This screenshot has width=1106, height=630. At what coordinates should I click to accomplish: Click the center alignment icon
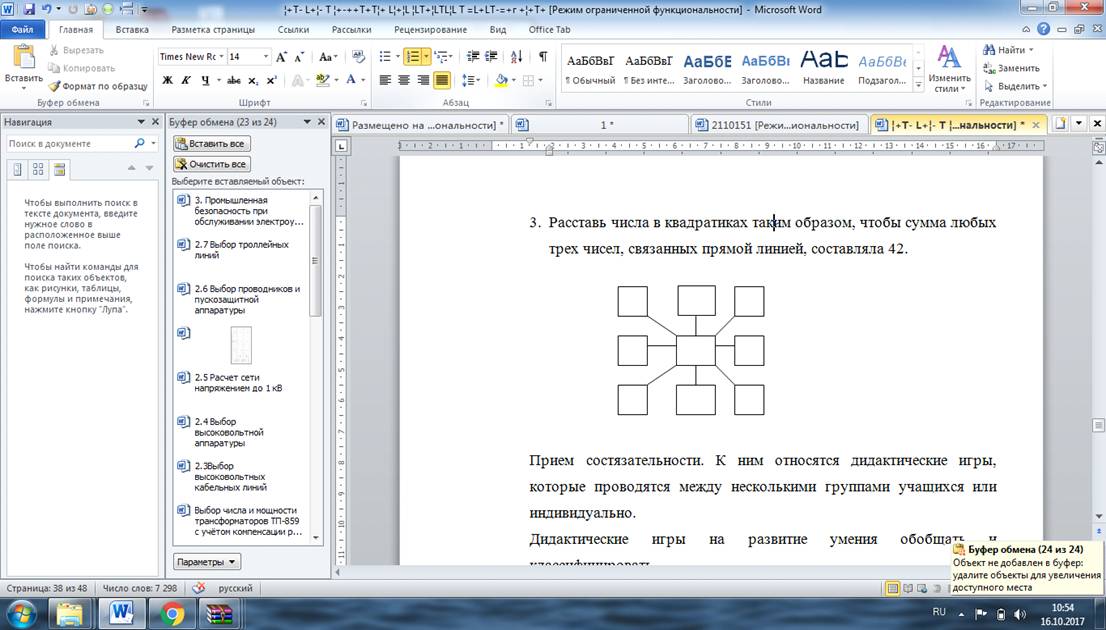pyautogui.click(x=403, y=80)
